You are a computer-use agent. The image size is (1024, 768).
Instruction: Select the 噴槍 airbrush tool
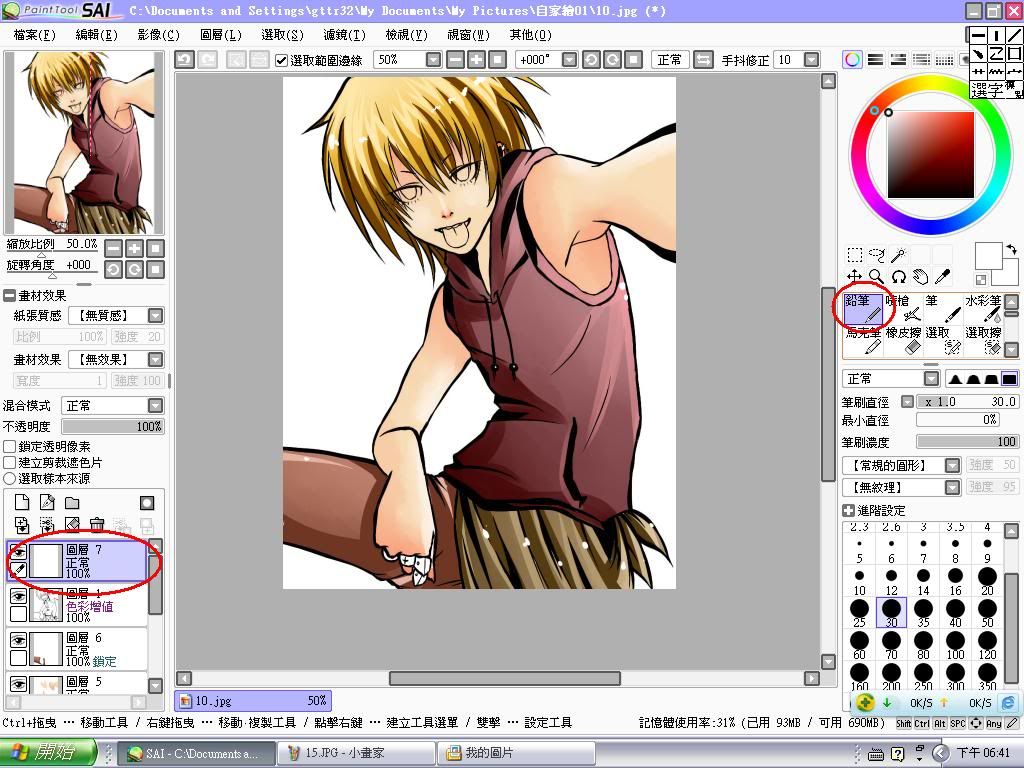pos(903,308)
